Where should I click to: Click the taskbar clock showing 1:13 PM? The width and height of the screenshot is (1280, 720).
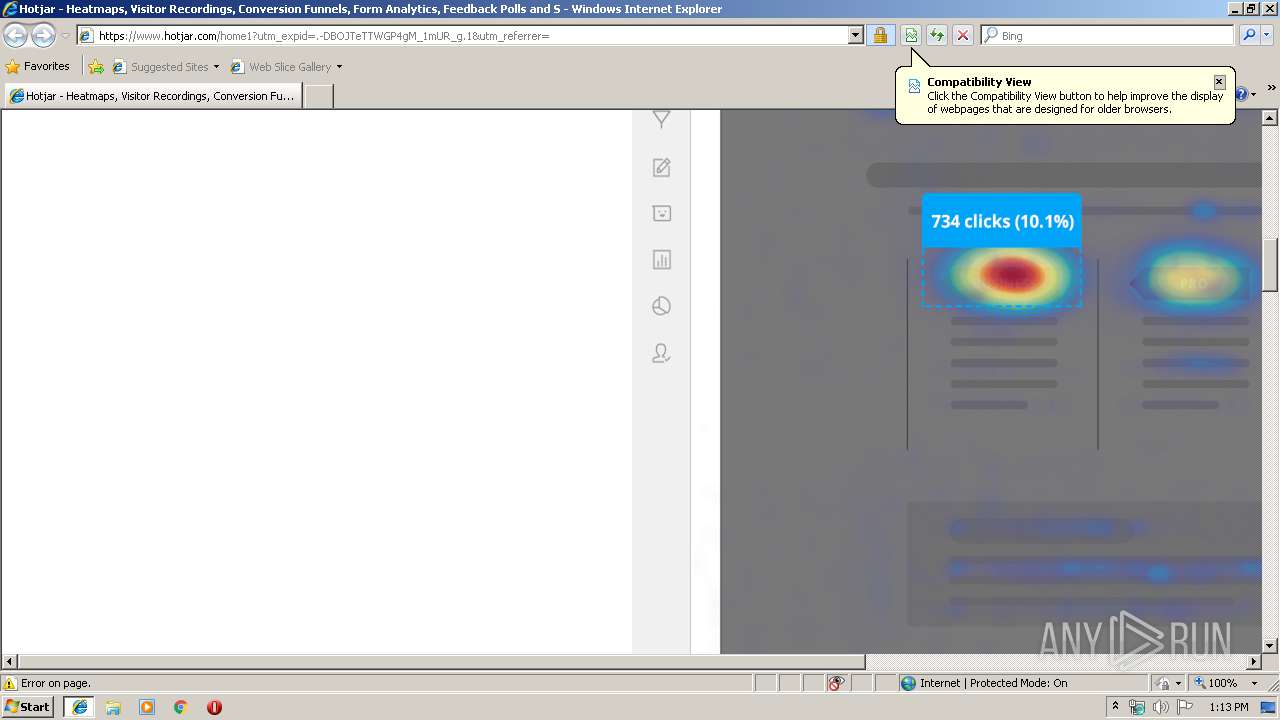click(x=1228, y=707)
